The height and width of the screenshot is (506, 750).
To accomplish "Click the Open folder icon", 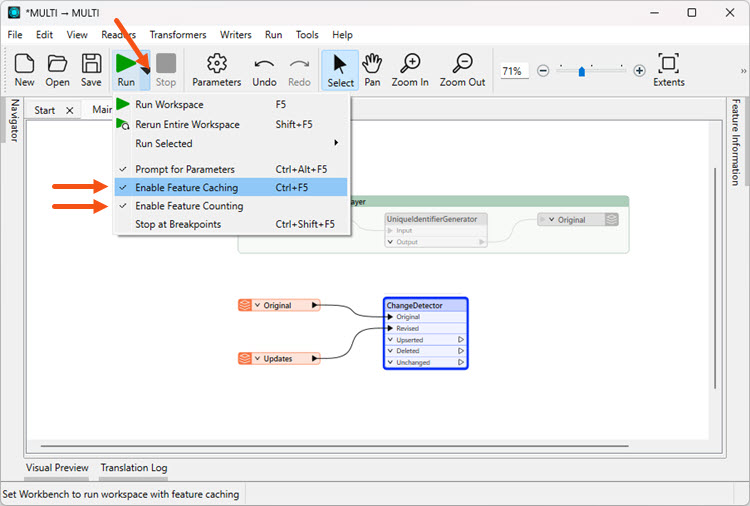I will pos(57,63).
